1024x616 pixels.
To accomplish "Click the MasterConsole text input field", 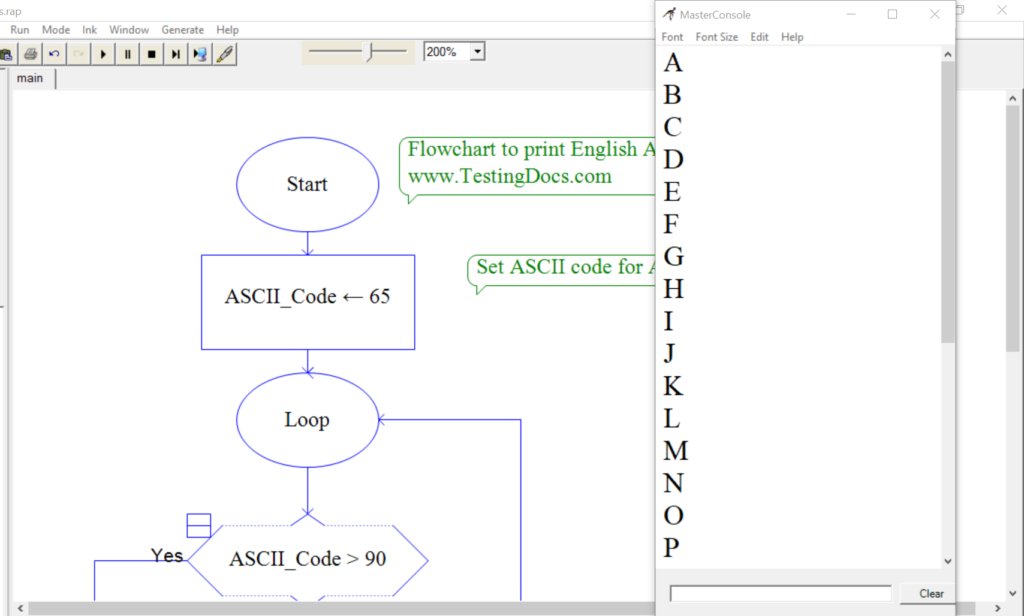I will 780,593.
